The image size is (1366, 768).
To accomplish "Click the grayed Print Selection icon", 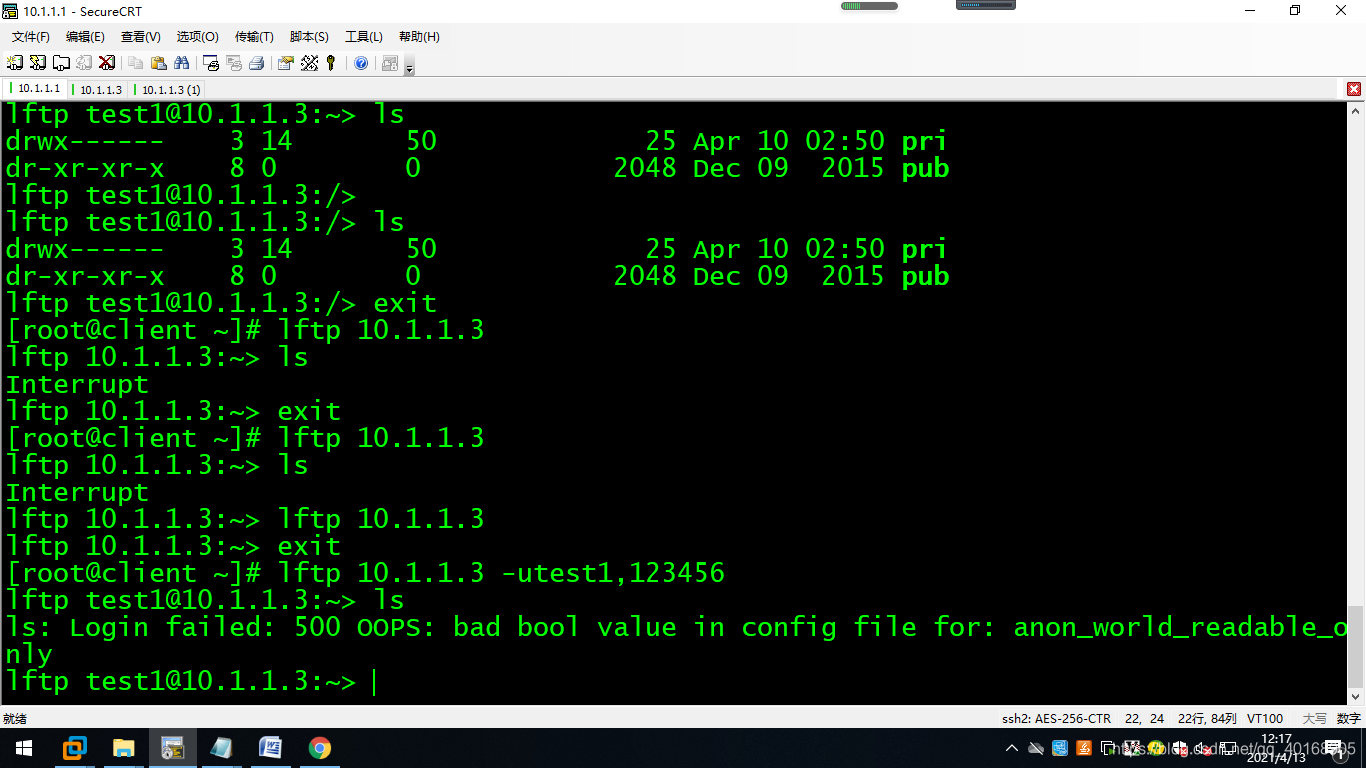I will (234, 63).
